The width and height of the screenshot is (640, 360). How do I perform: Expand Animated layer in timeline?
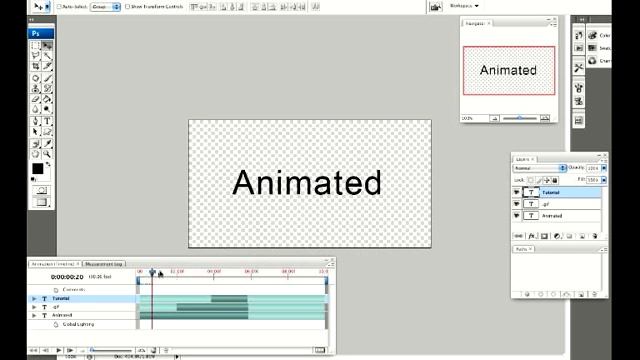(34, 315)
